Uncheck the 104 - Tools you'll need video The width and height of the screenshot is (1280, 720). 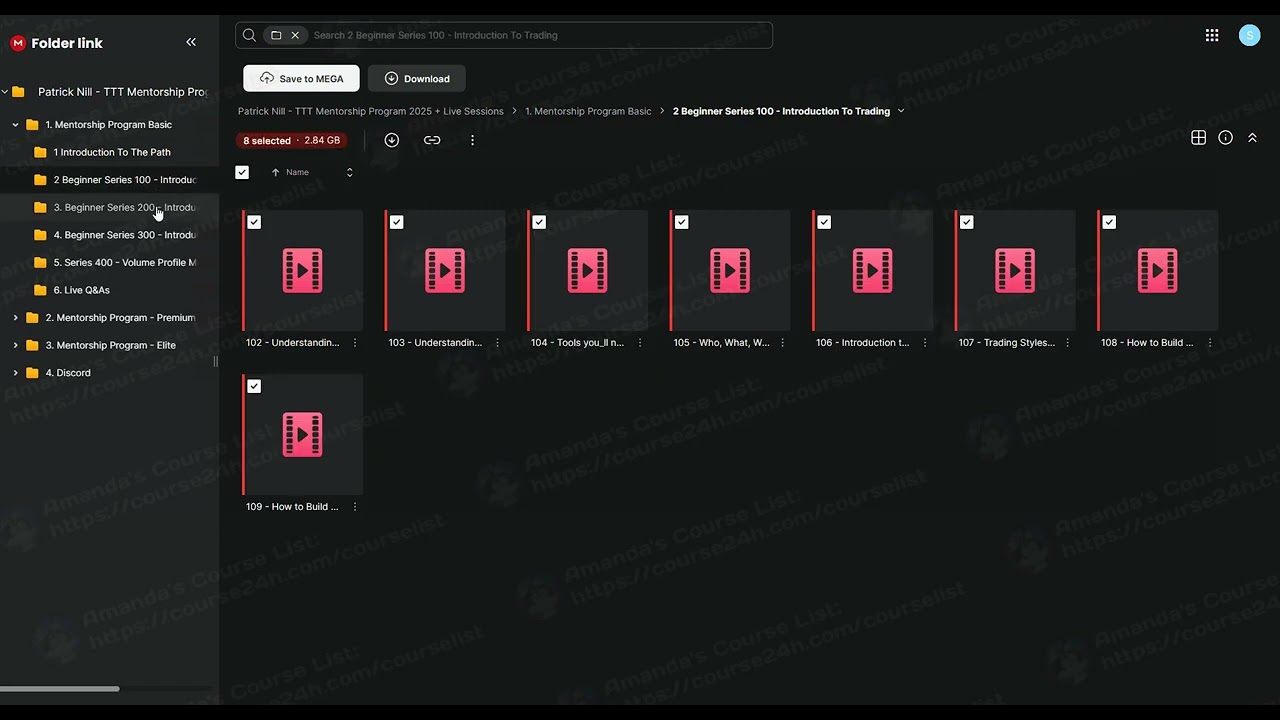coord(539,222)
